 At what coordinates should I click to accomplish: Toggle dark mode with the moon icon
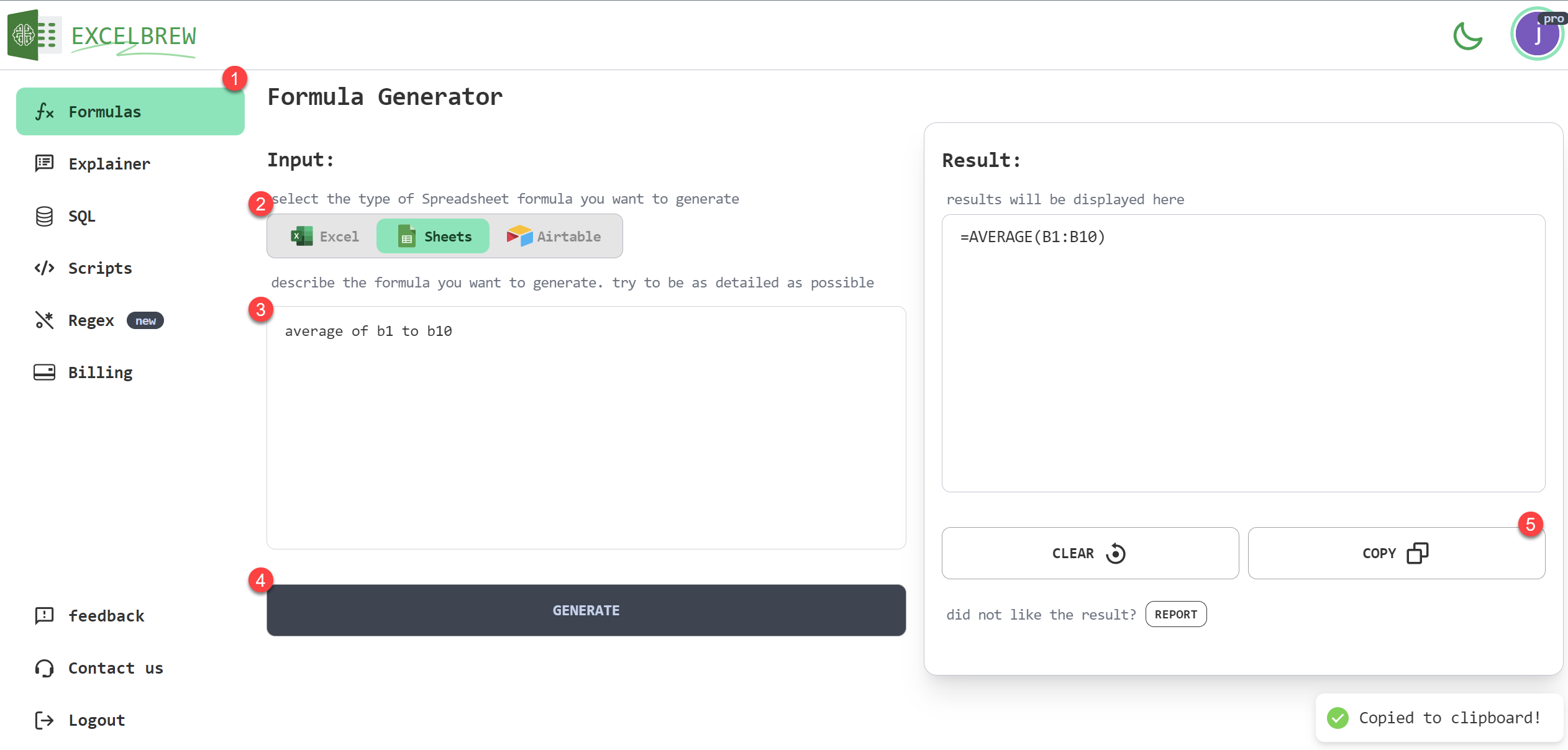[1467, 35]
